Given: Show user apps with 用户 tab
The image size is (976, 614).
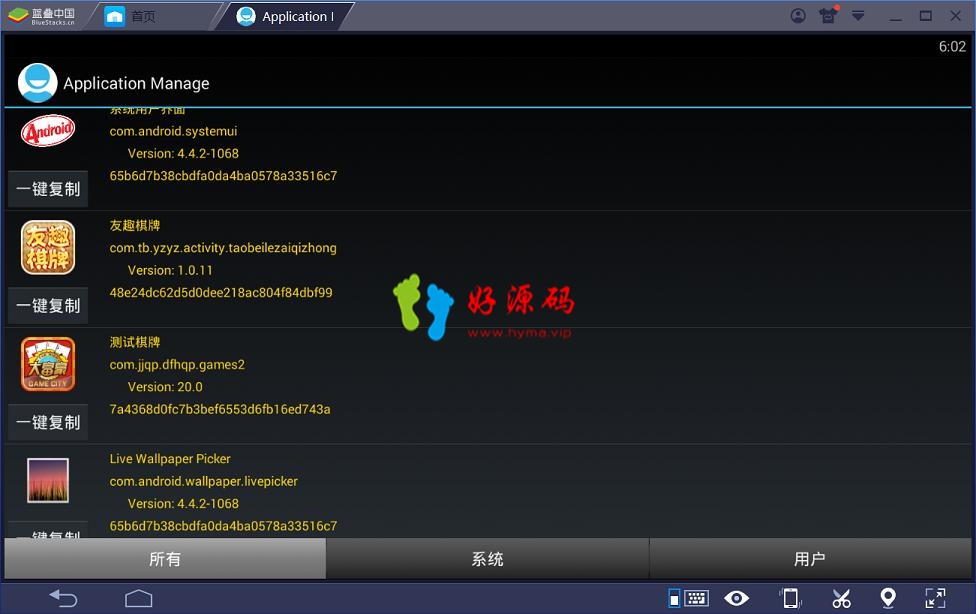Looking at the screenshot, I should (x=810, y=559).
